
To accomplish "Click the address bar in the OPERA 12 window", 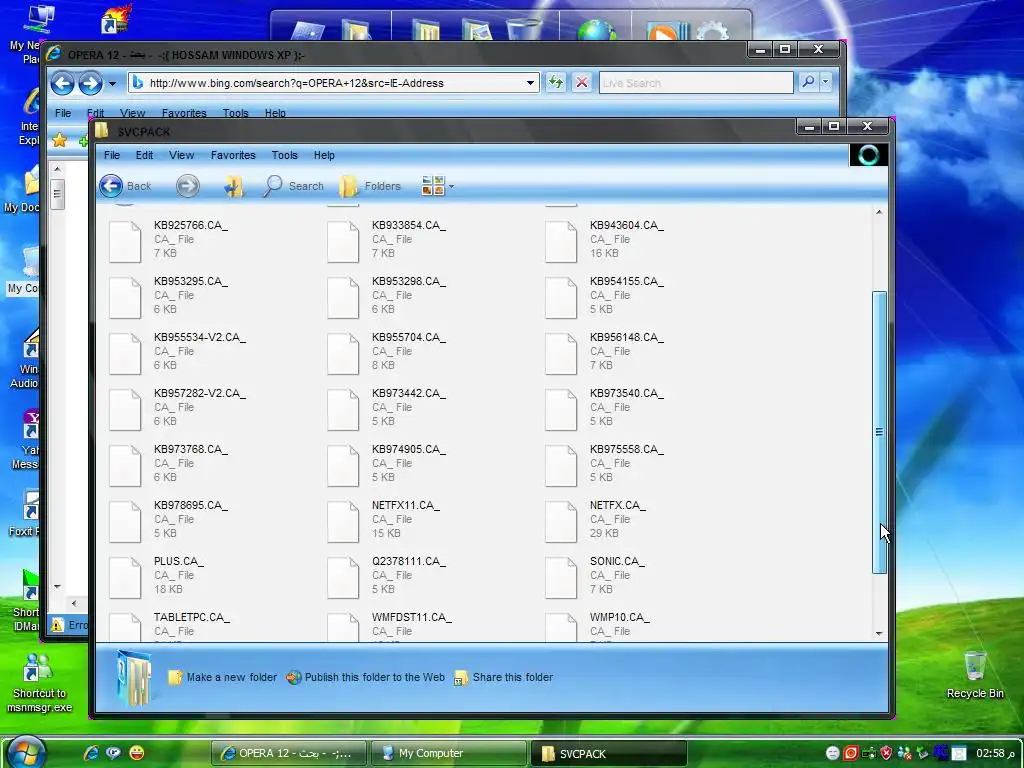I will click(x=333, y=83).
